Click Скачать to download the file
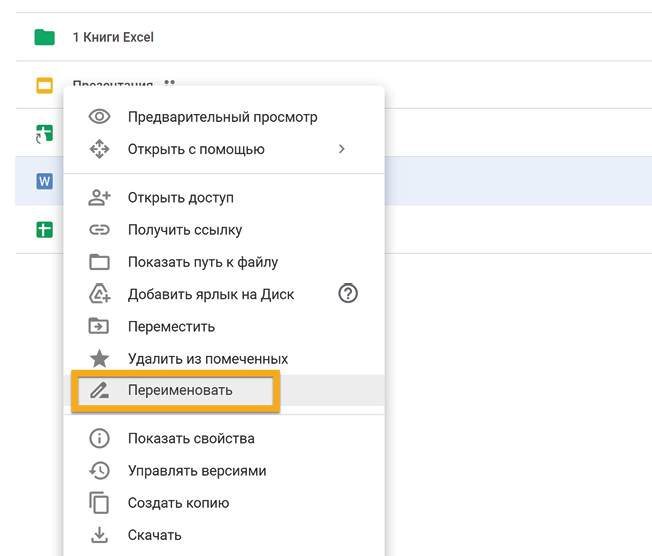 [x=154, y=535]
